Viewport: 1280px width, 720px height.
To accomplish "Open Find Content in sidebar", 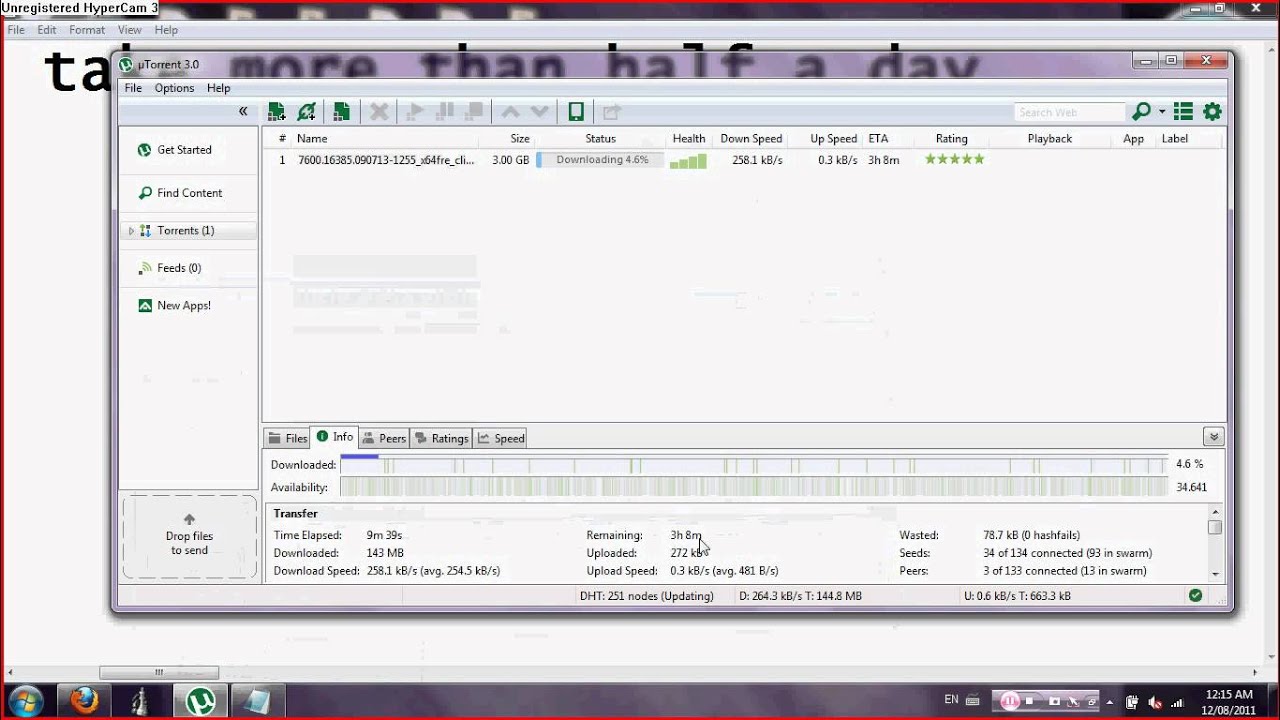I will (x=188, y=193).
